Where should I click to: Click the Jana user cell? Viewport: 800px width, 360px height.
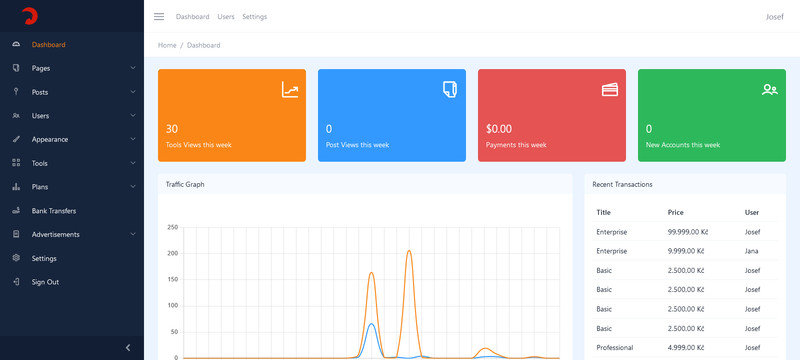click(751, 251)
